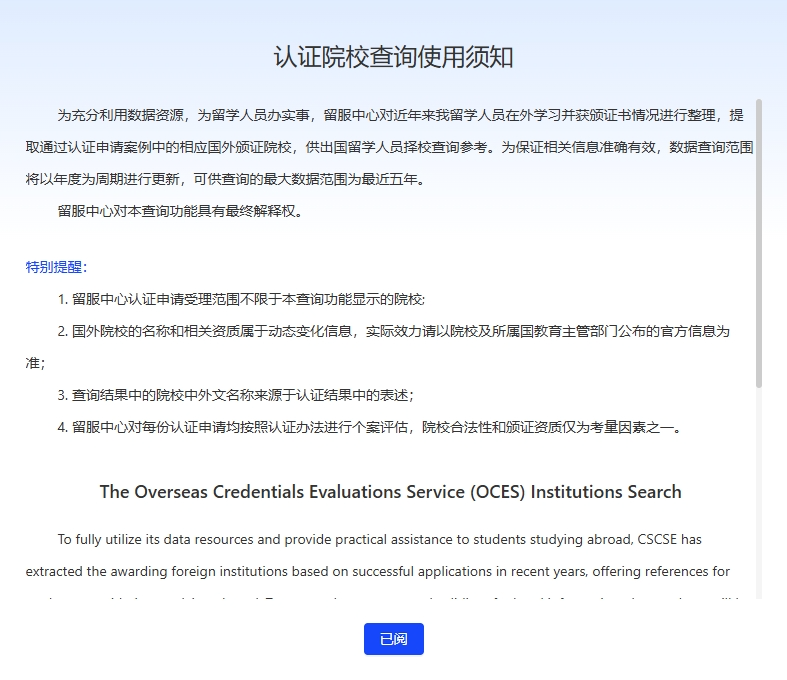787x680 pixels.
Task: Click the opening line starting 为充分利用数据资源
Action: click(x=400, y=115)
